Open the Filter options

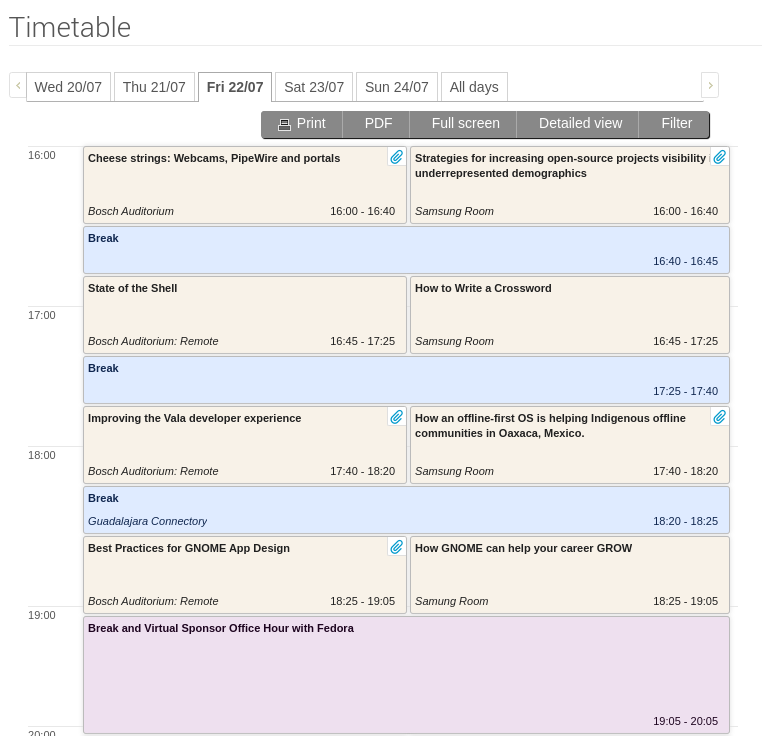coord(675,124)
